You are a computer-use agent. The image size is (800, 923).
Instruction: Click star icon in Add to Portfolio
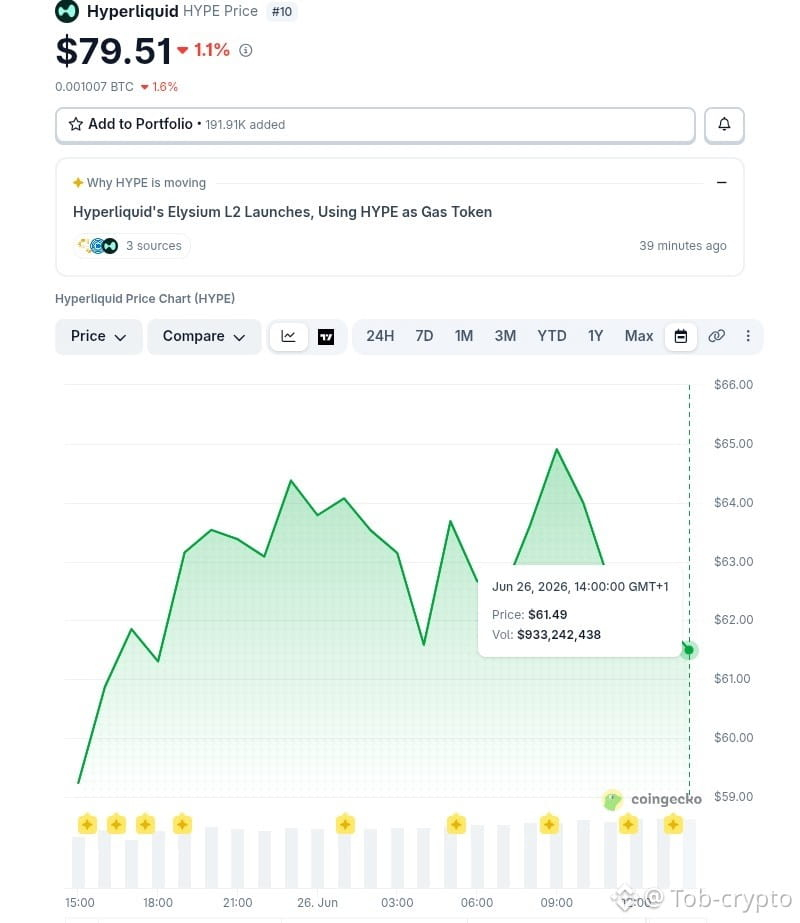(x=75, y=124)
